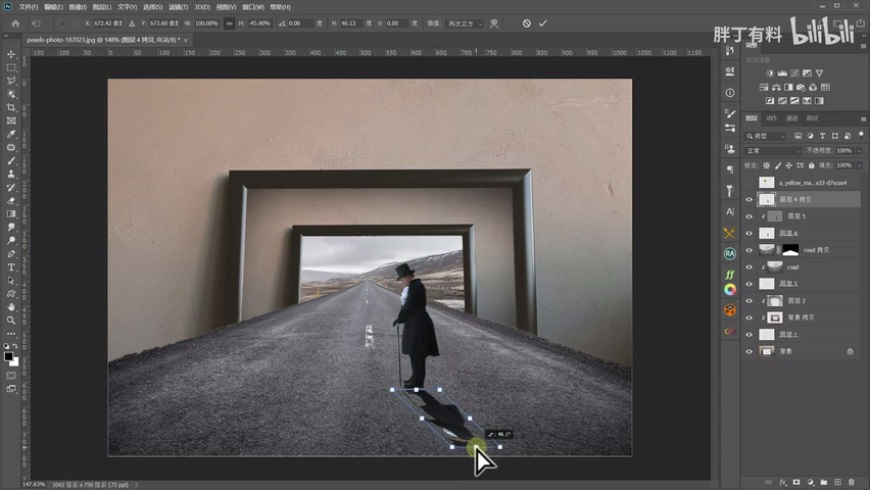Select the Move tool
This screenshot has width=870, height=490.
[x=11, y=54]
